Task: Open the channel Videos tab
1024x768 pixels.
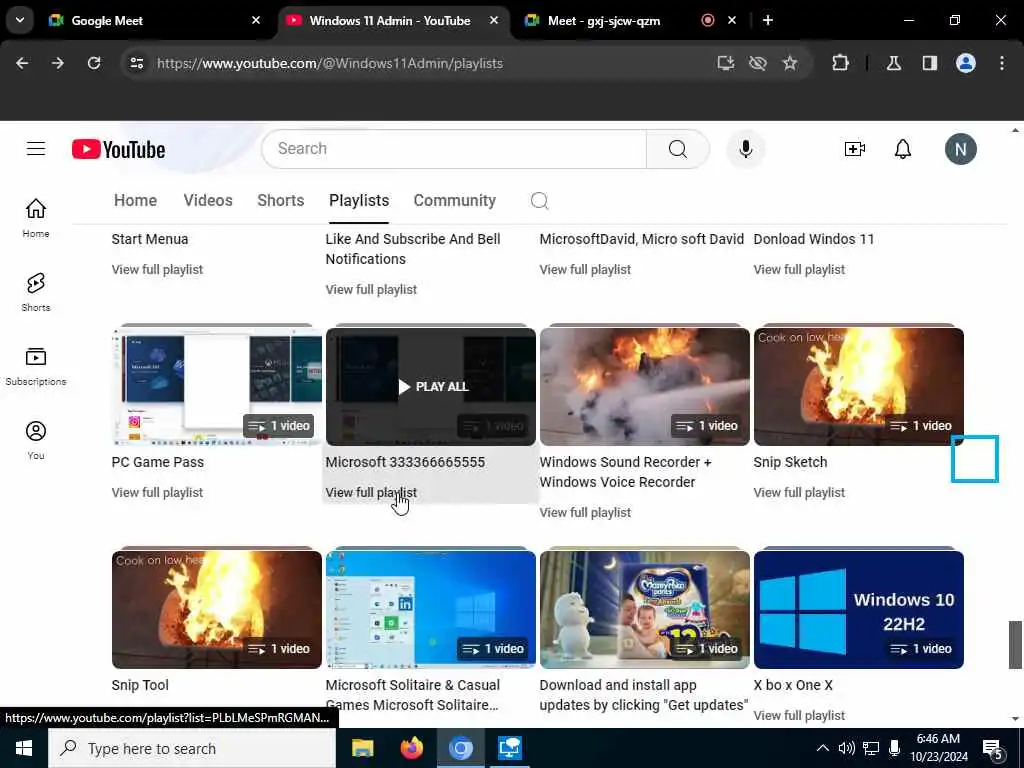Action: [208, 200]
